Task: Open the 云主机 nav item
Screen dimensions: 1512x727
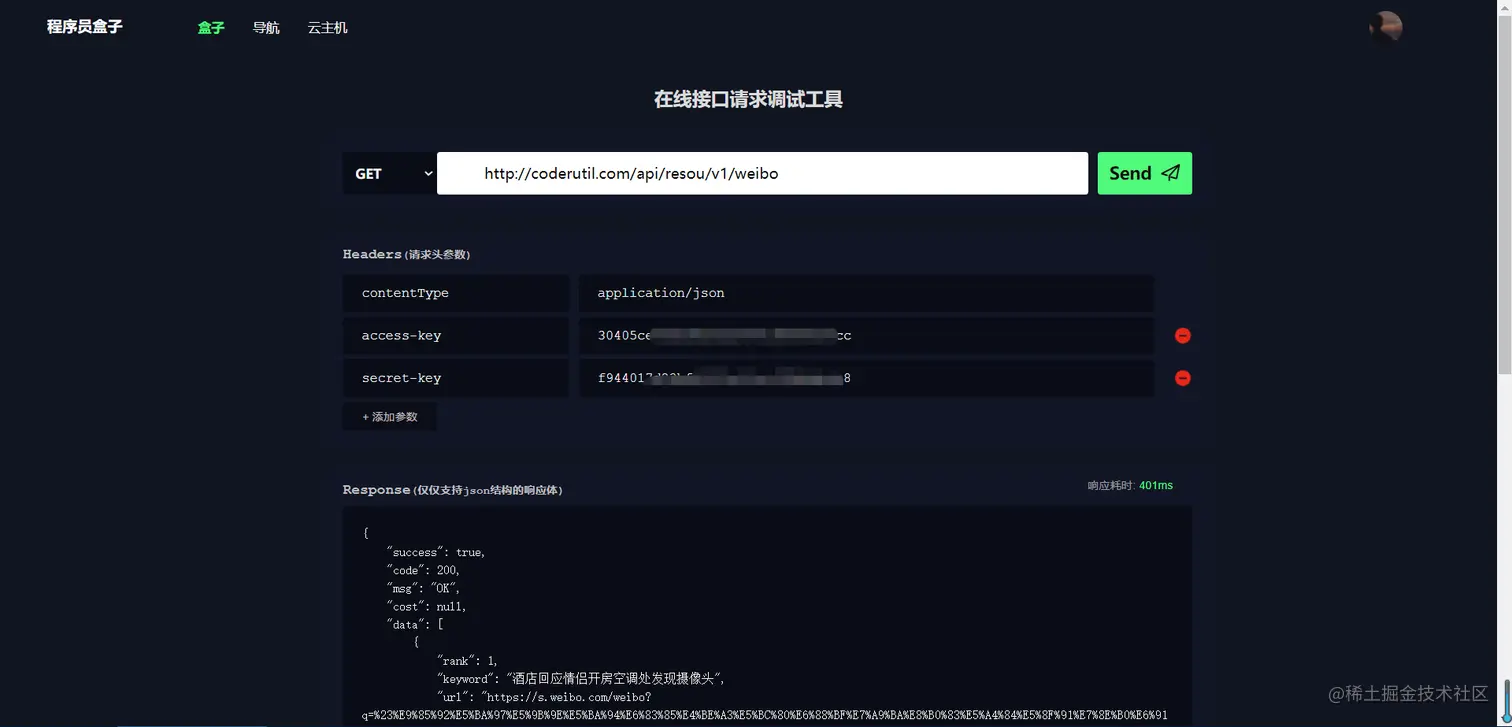Action: click(x=328, y=28)
